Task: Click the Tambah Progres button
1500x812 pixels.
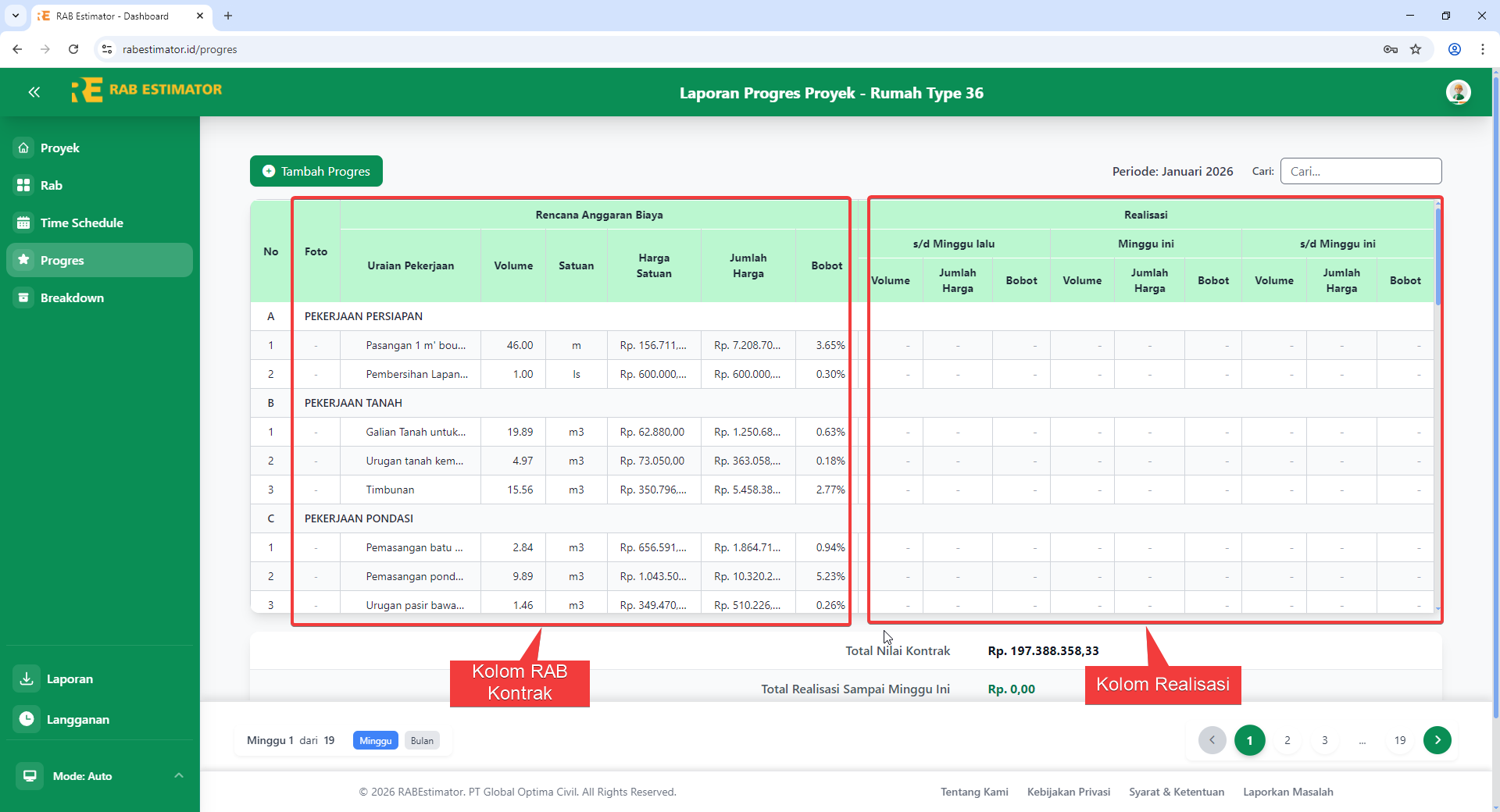Action: 316,171
